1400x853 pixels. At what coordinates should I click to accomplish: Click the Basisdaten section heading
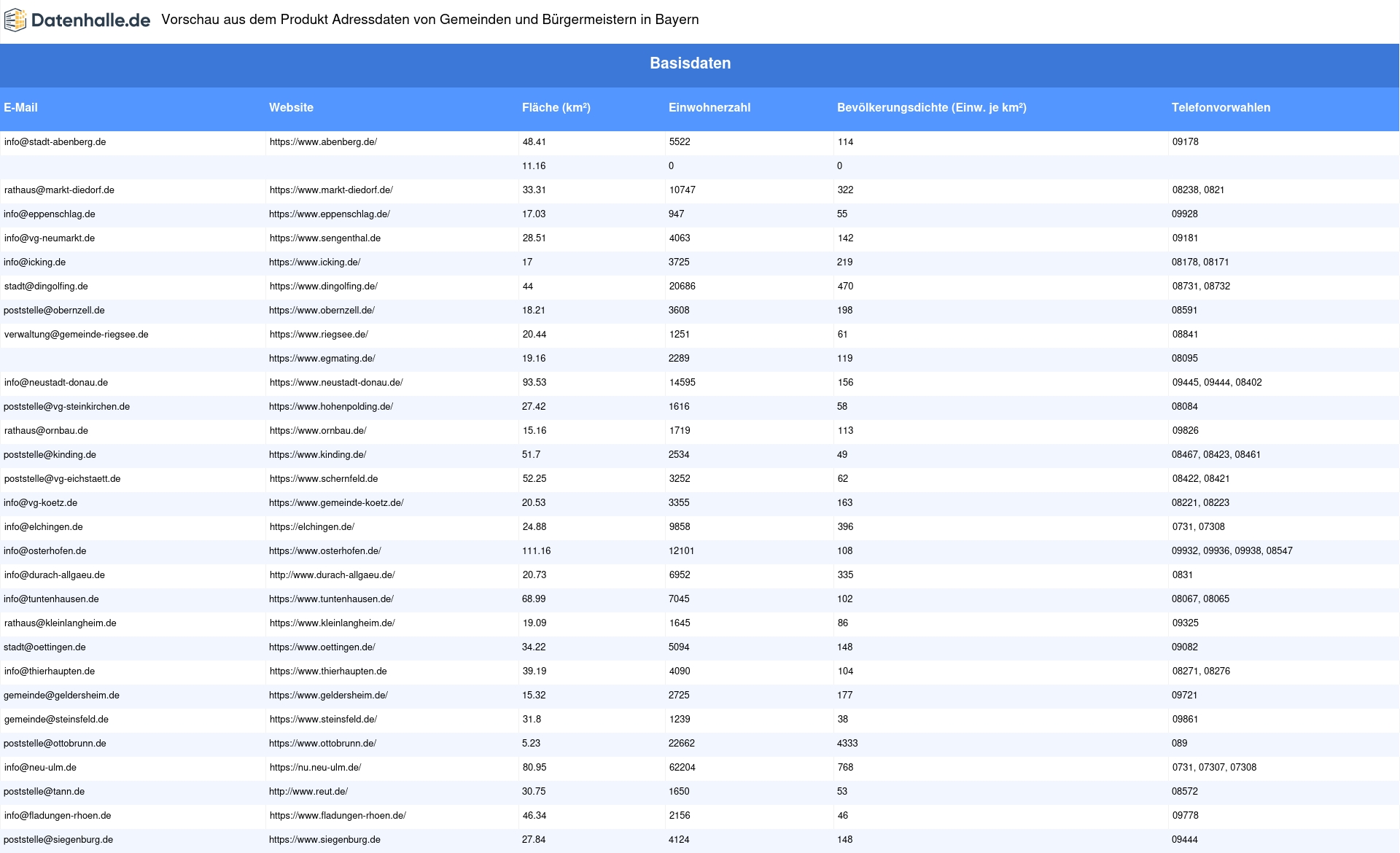(691, 63)
